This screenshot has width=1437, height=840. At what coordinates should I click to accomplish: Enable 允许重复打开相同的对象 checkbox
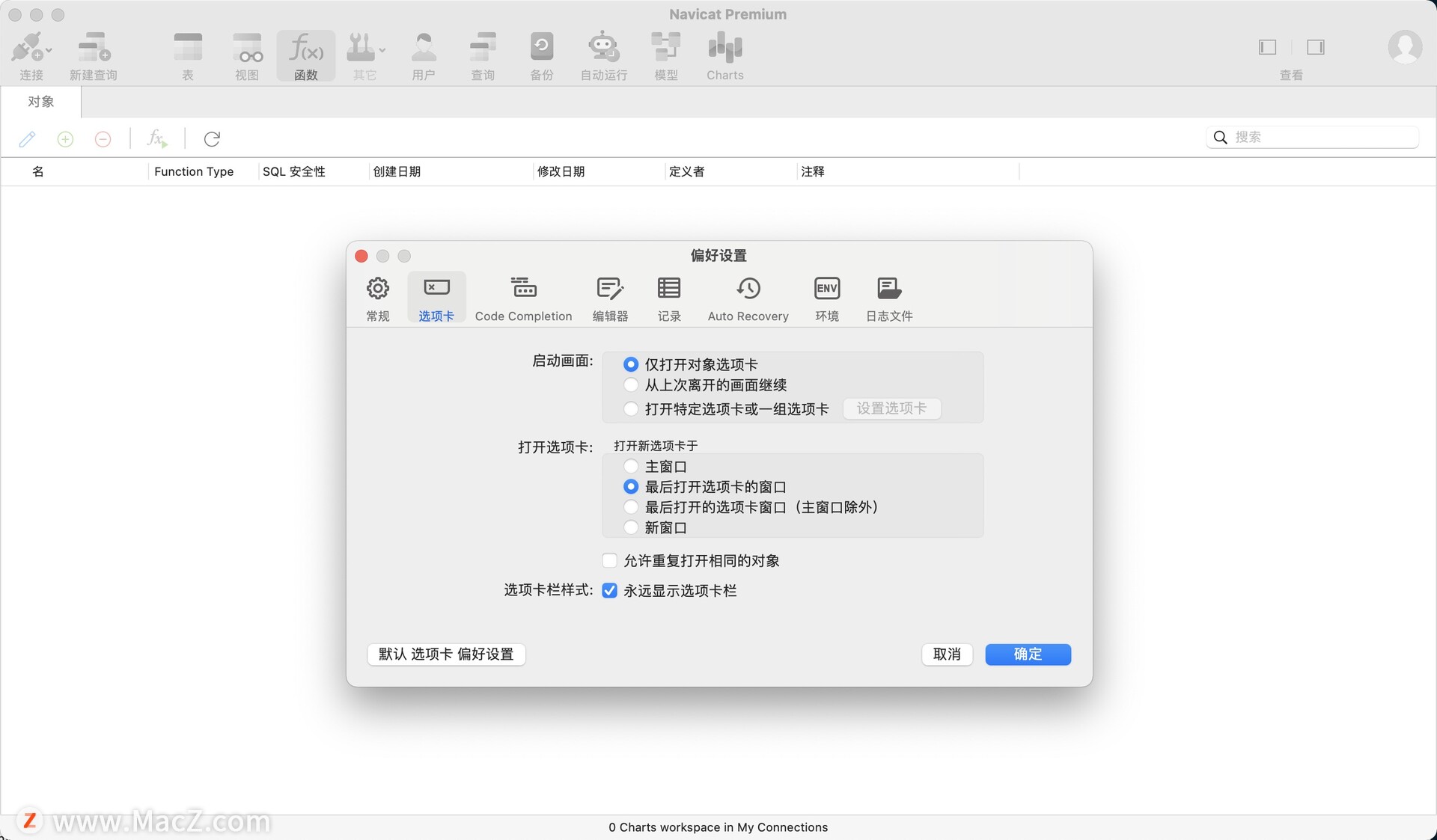point(610,560)
